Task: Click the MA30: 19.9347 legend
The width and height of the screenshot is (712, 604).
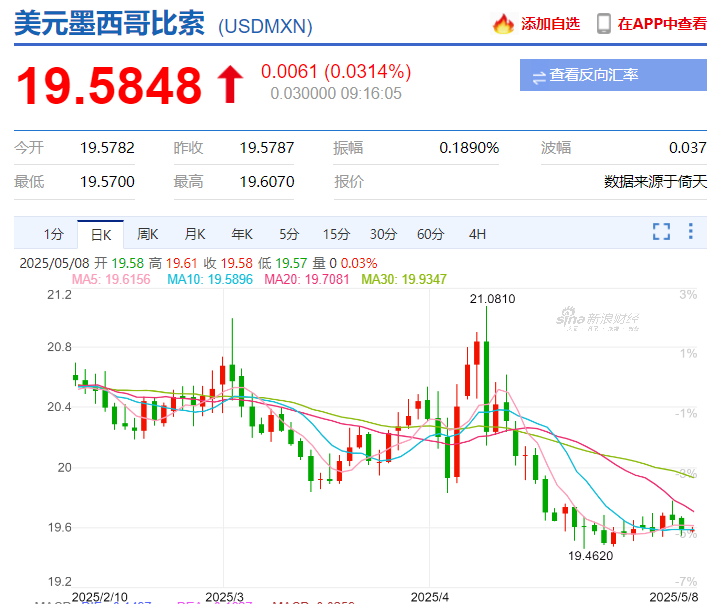Action: (x=404, y=279)
